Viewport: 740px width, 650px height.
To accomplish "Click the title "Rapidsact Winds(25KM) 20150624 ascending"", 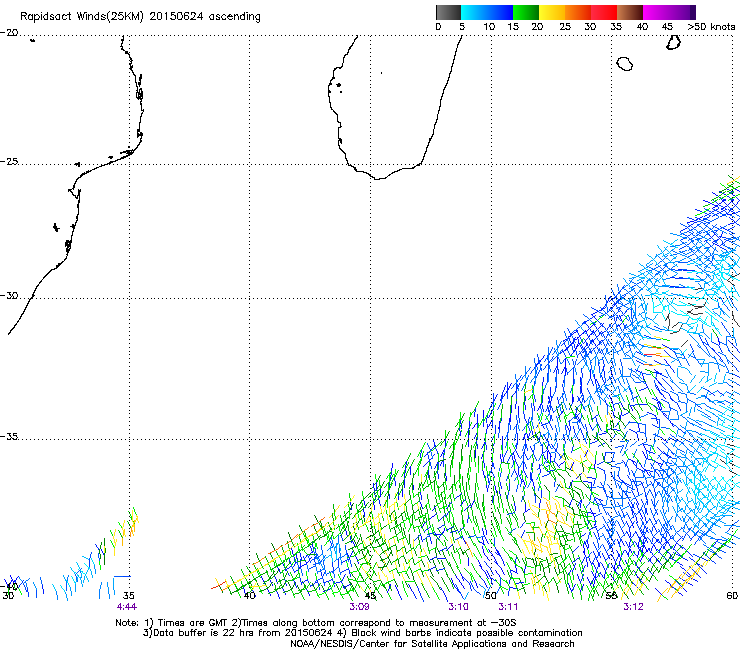I will 140,17.
